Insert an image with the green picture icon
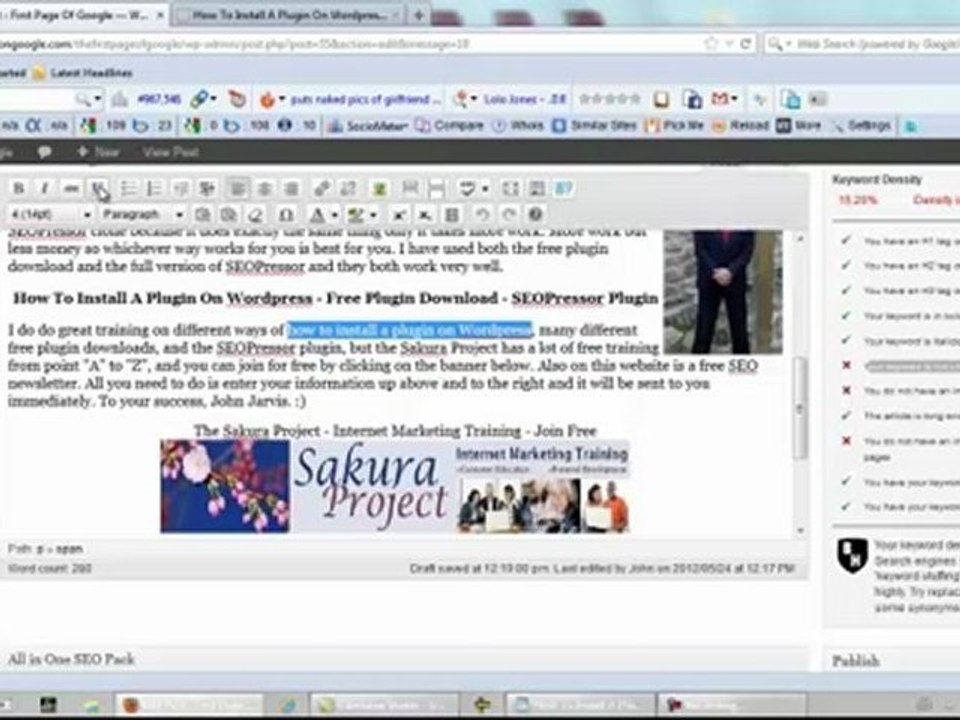Viewport: 960px width, 720px height. pyautogui.click(x=380, y=189)
